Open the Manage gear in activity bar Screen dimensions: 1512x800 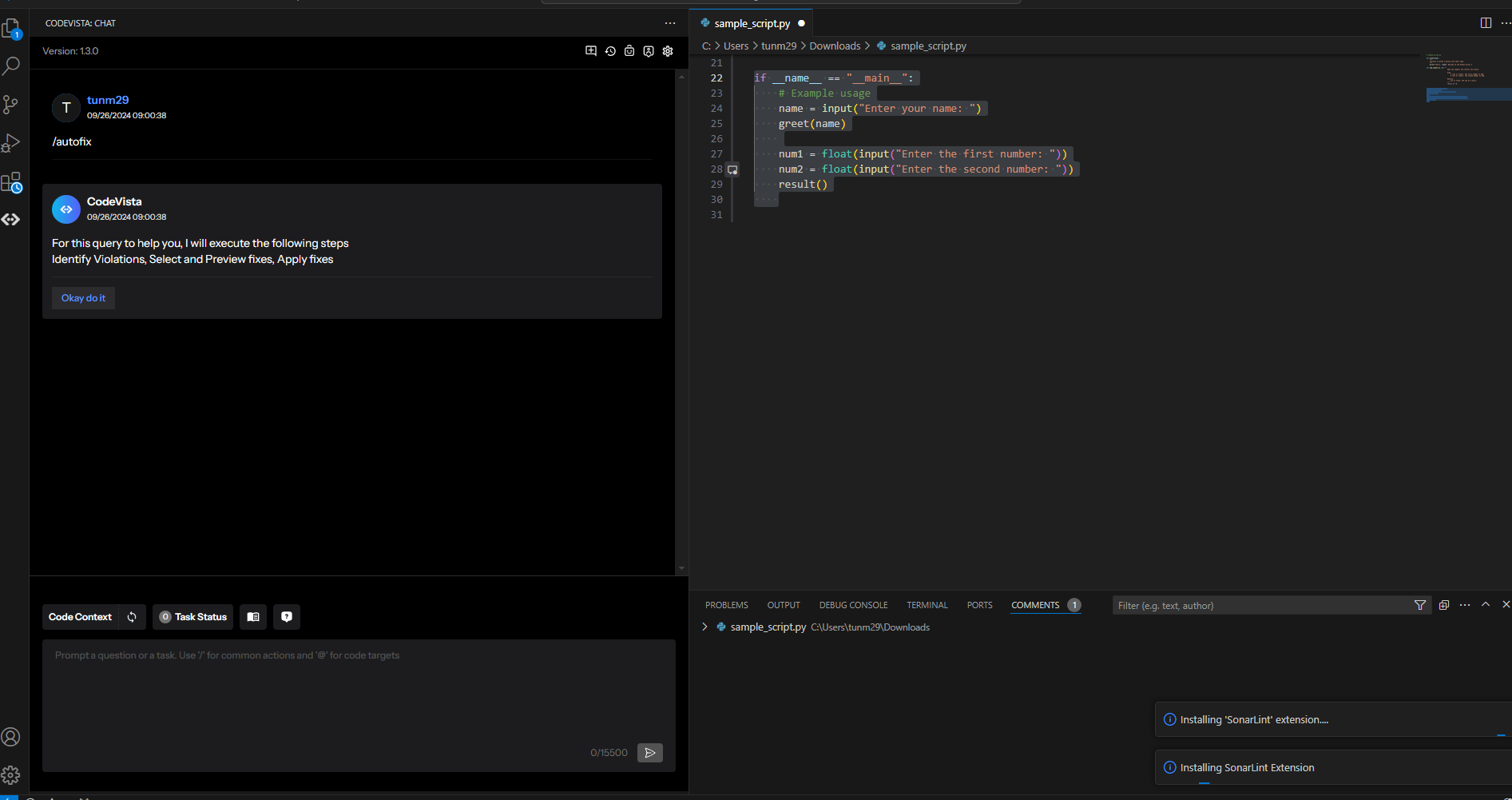(x=11, y=774)
